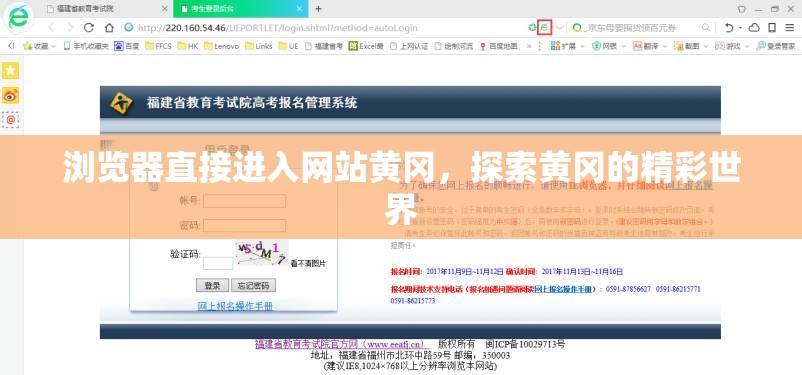Expand the 收藏 dropdown arrow
This screenshot has width=802, height=375.
[x=54, y=47]
